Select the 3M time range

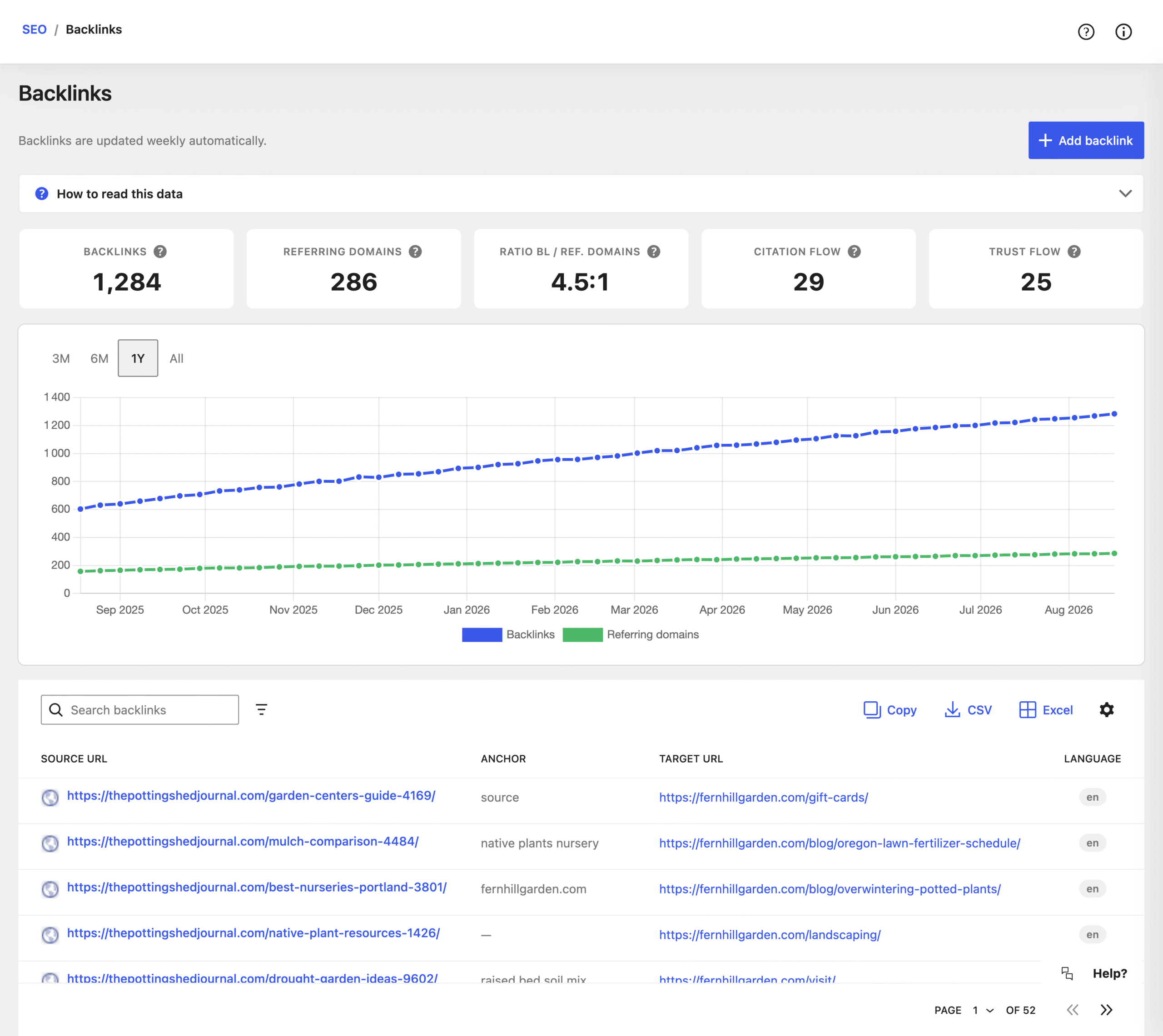(61, 359)
